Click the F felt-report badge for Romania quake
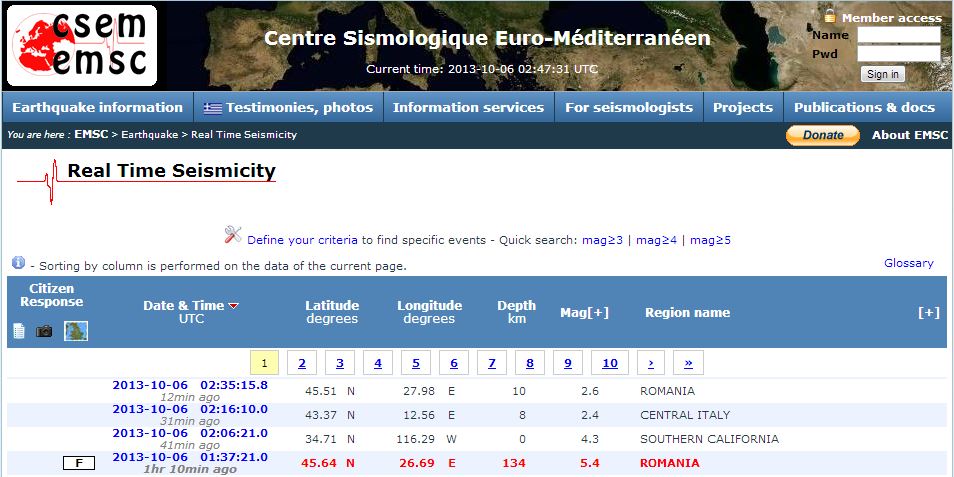The image size is (954, 477). [78, 463]
